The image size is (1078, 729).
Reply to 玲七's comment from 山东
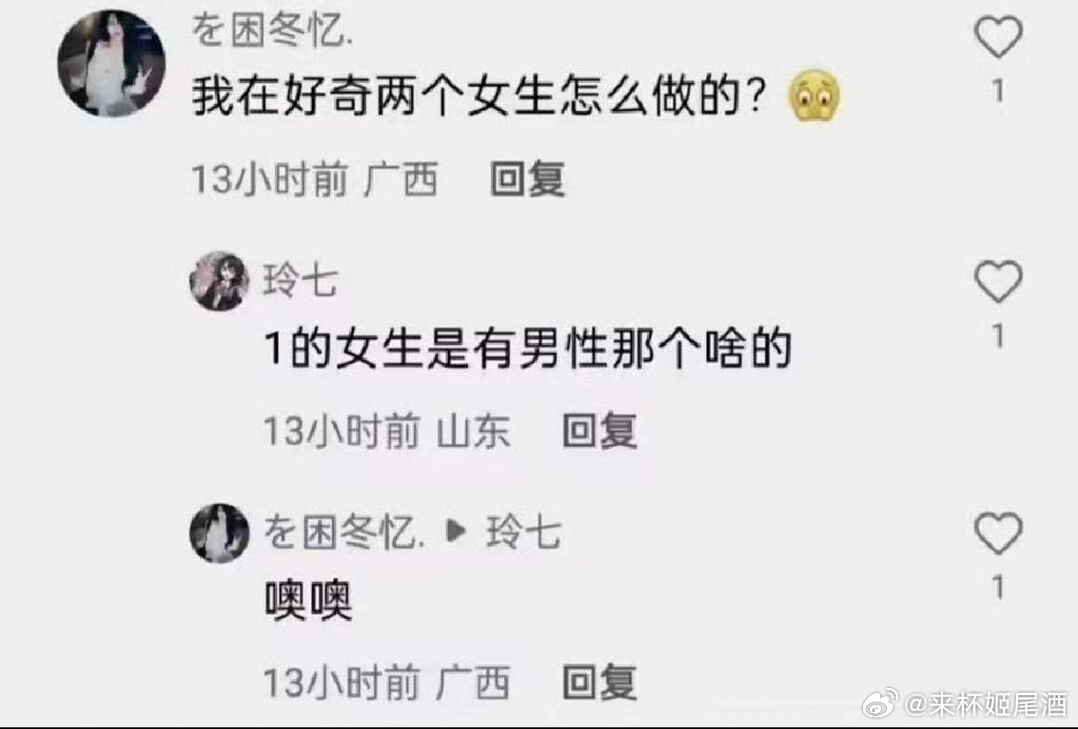click(x=600, y=431)
